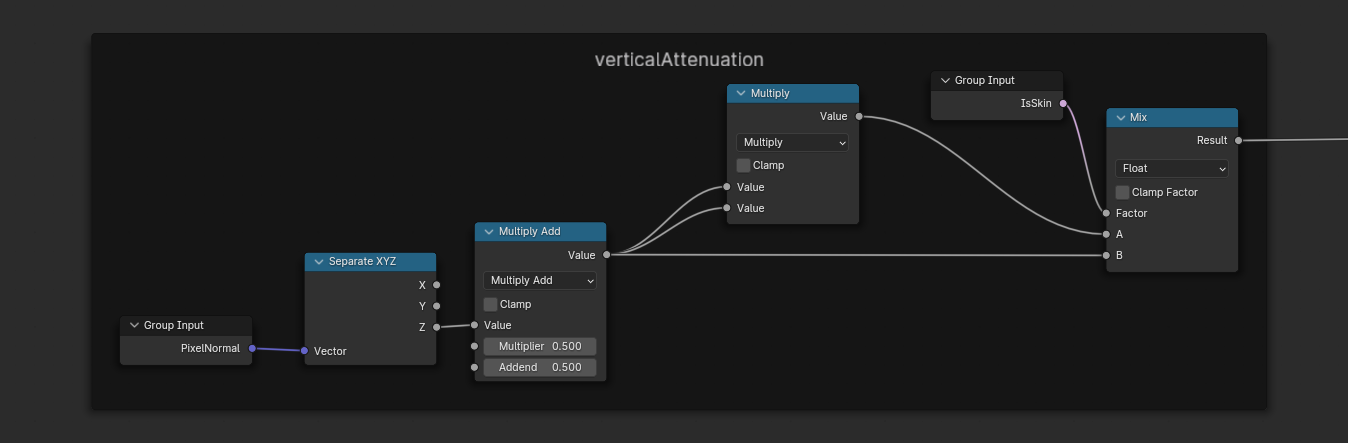Enable Clamp on the Multiply node
Image resolution: width=1348 pixels, height=443 pixels.
pyautogui.click(x=743, y=165)
